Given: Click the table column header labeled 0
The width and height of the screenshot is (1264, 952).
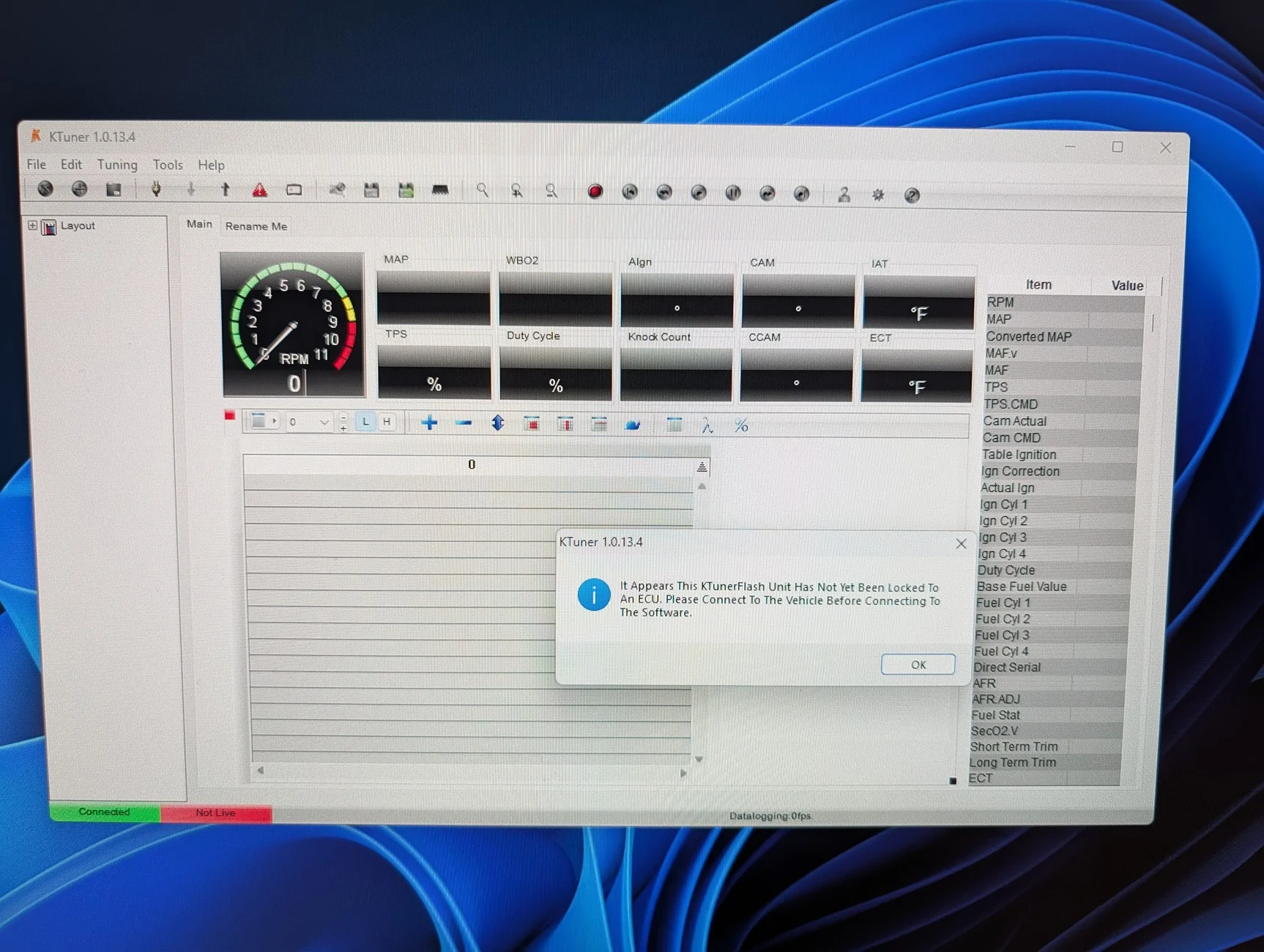Looking at the screenshot, I should [470, 464].
